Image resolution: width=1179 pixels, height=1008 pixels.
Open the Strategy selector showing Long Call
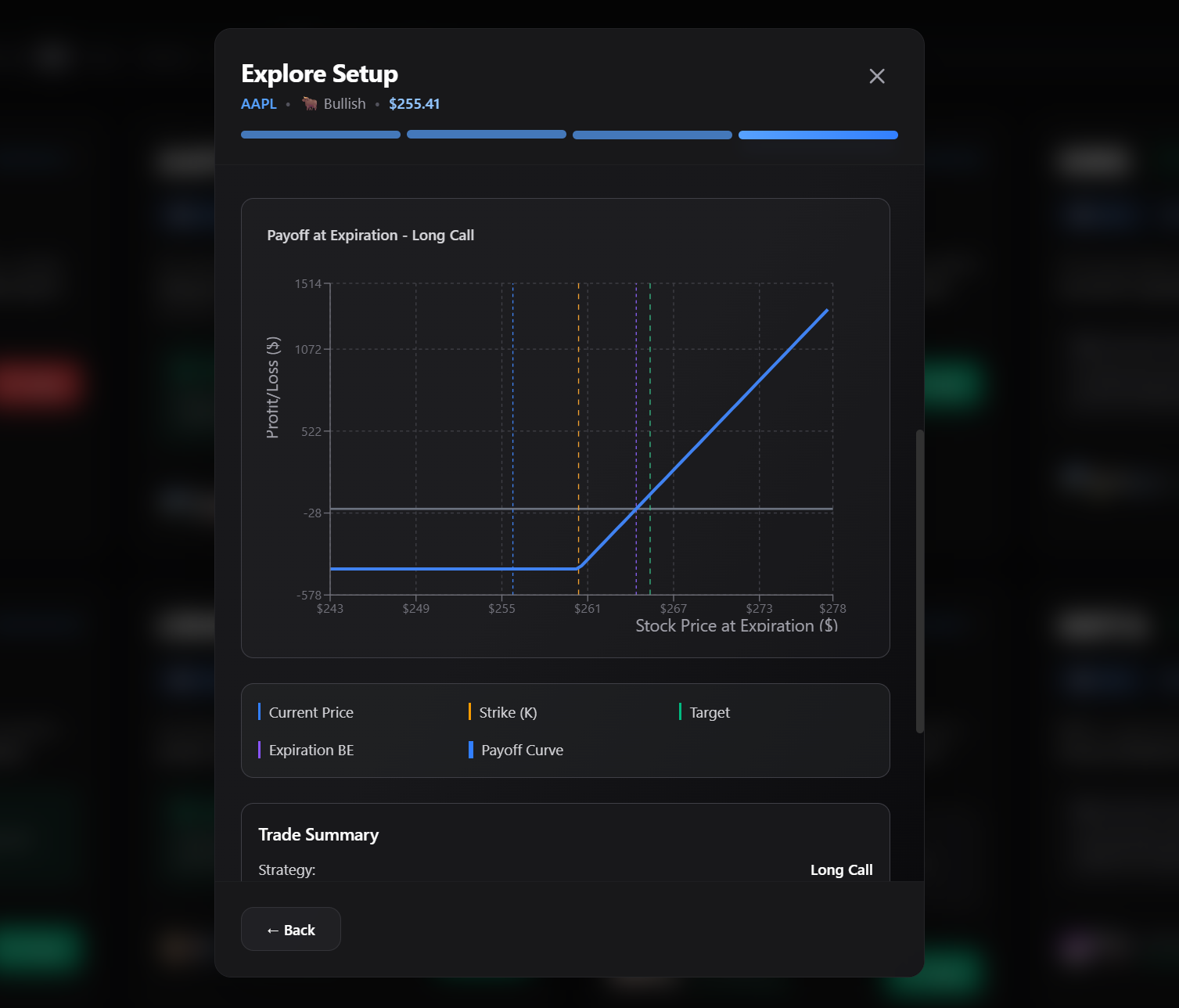841,869
